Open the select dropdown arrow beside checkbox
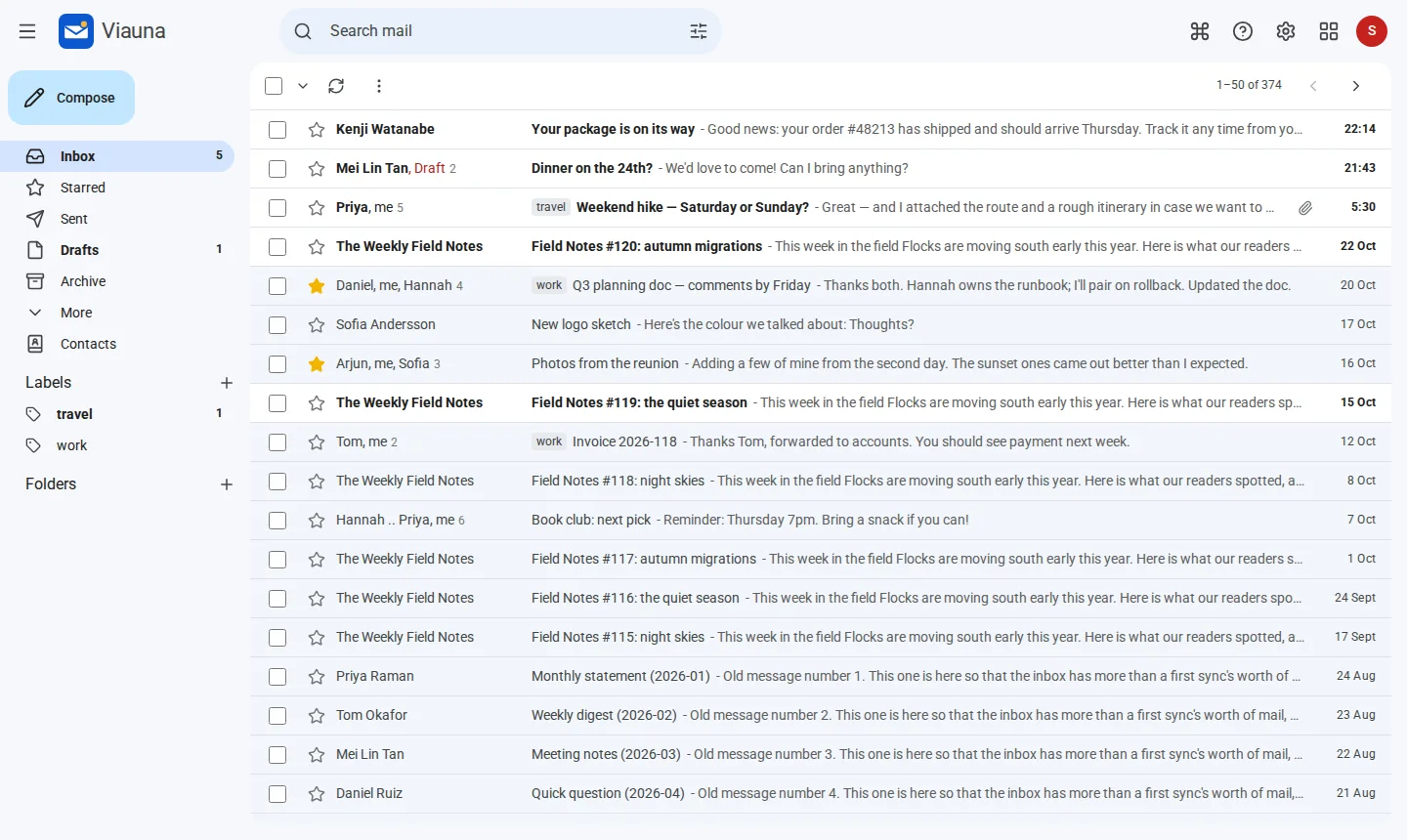Screen dimensions: 1407x840 point(303,86)
